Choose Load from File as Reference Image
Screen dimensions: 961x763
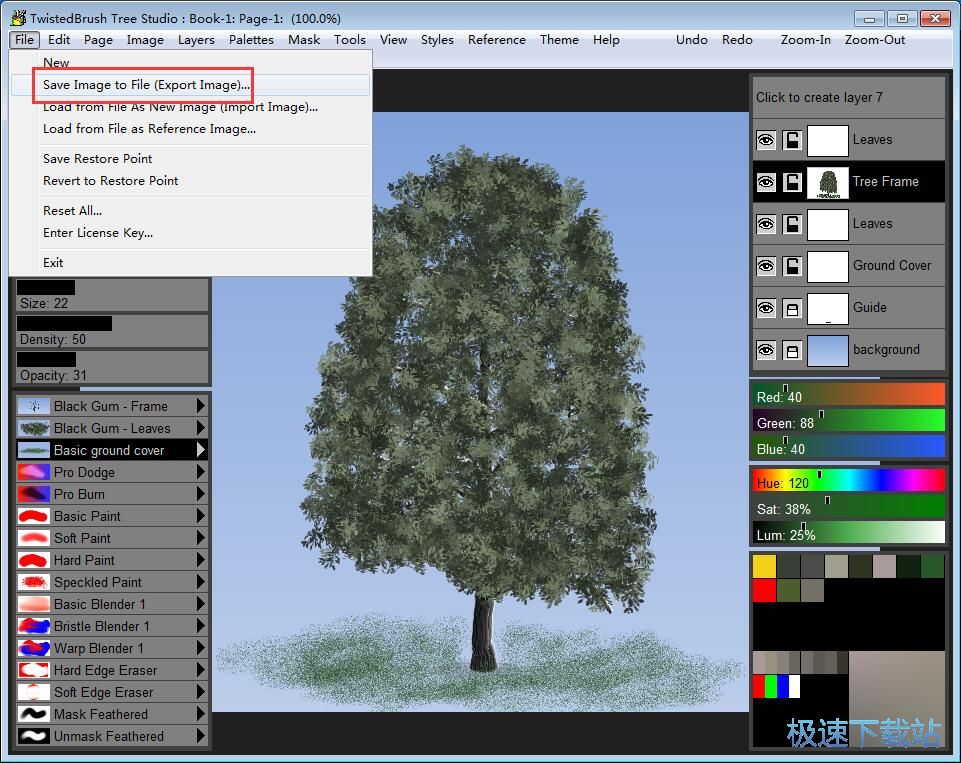190,129
